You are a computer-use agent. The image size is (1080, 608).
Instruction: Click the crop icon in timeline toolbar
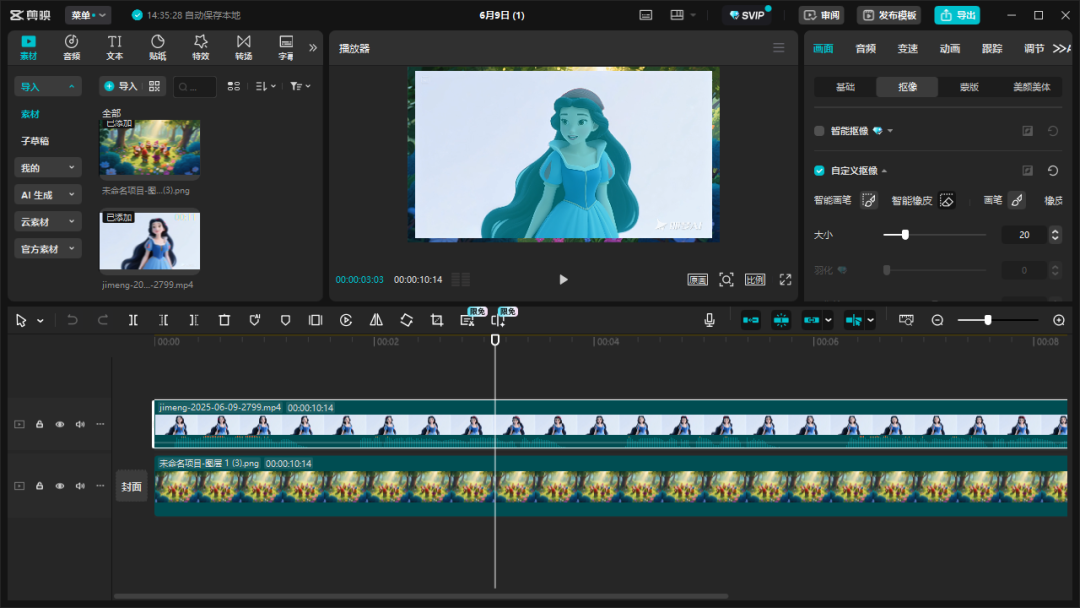(x=437, y=320)
